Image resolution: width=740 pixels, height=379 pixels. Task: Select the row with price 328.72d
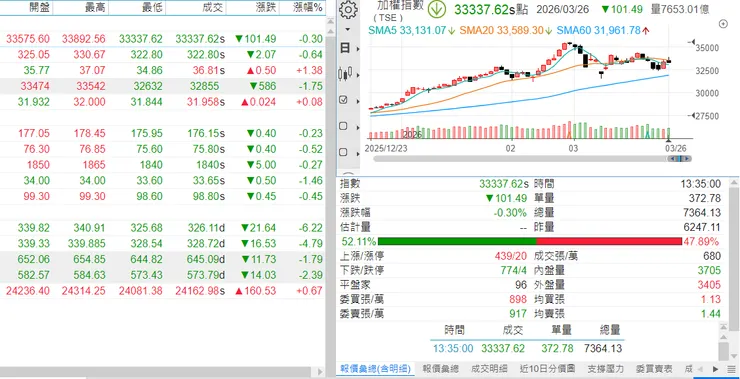click(162, 244)
